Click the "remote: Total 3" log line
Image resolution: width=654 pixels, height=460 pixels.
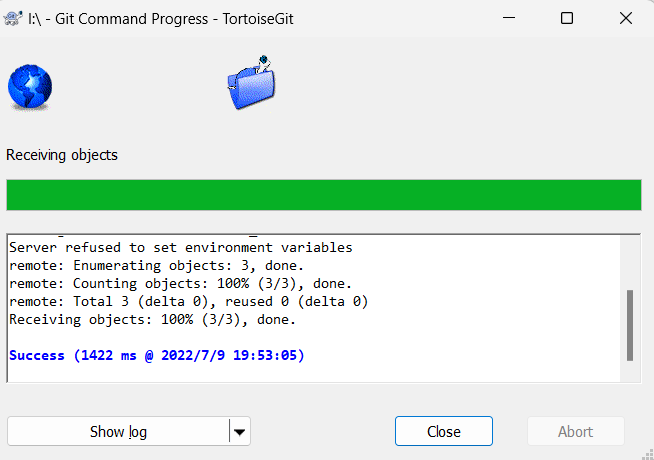tap(188, 301)
